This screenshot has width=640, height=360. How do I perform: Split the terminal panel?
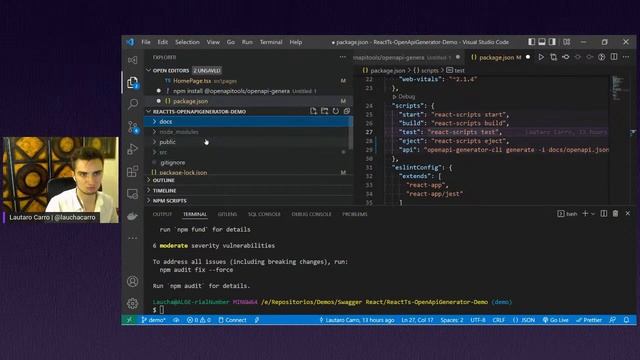click(x=604, y=213)
